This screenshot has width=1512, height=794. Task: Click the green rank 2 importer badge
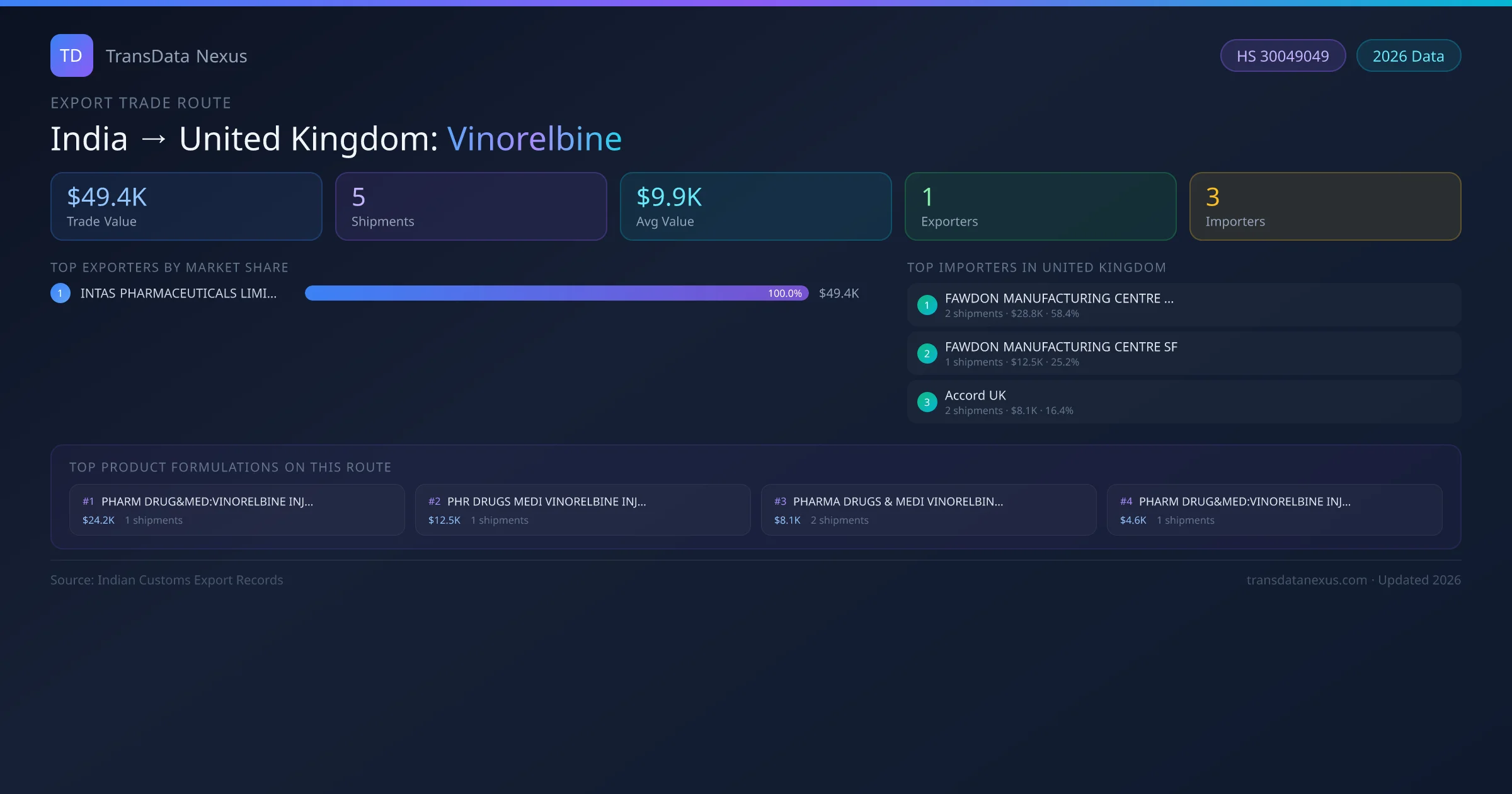[x=927, y=354]
